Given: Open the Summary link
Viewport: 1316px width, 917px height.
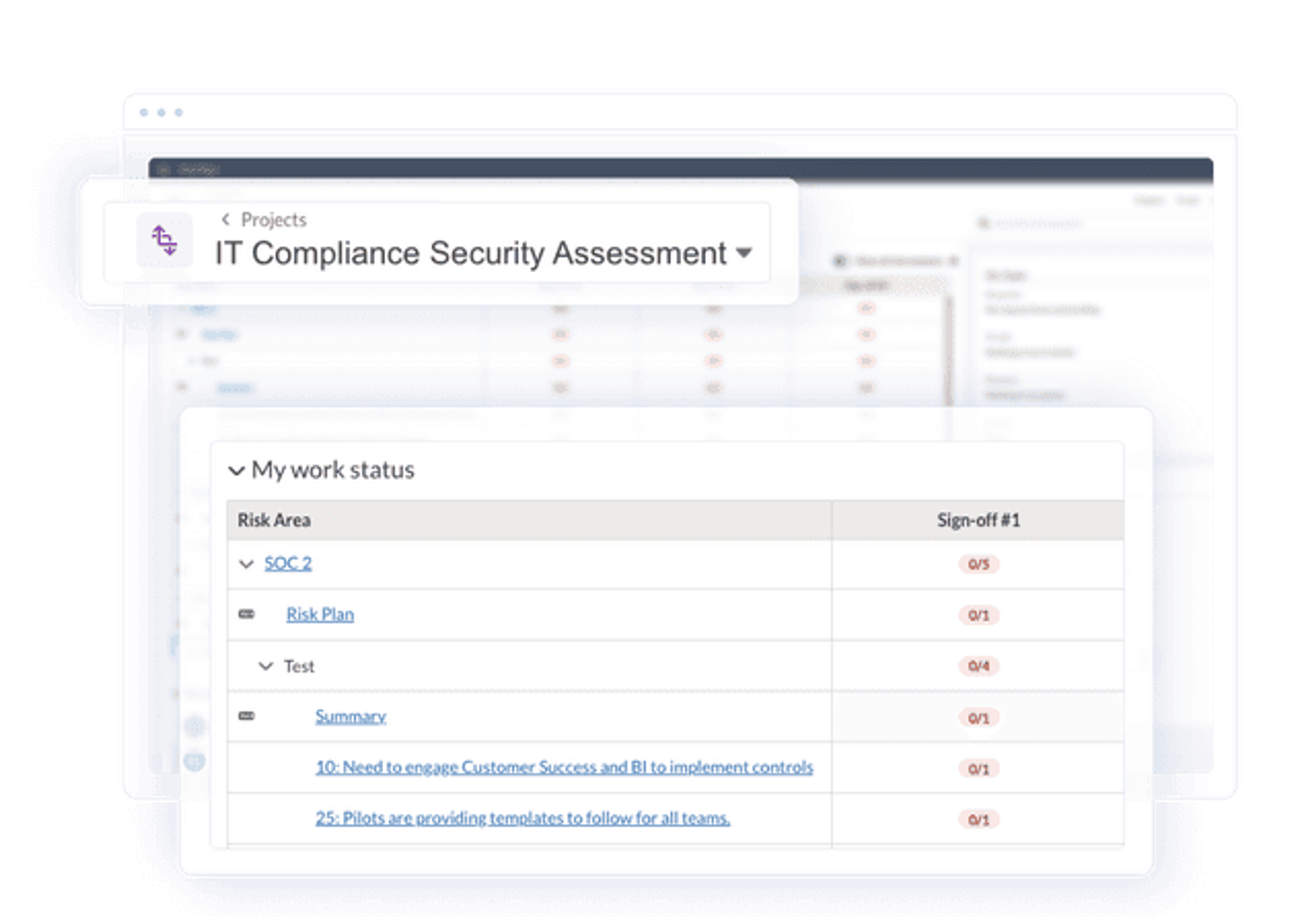Looking at the screenshot, I should pyautogui.click(x=350, y=717).
